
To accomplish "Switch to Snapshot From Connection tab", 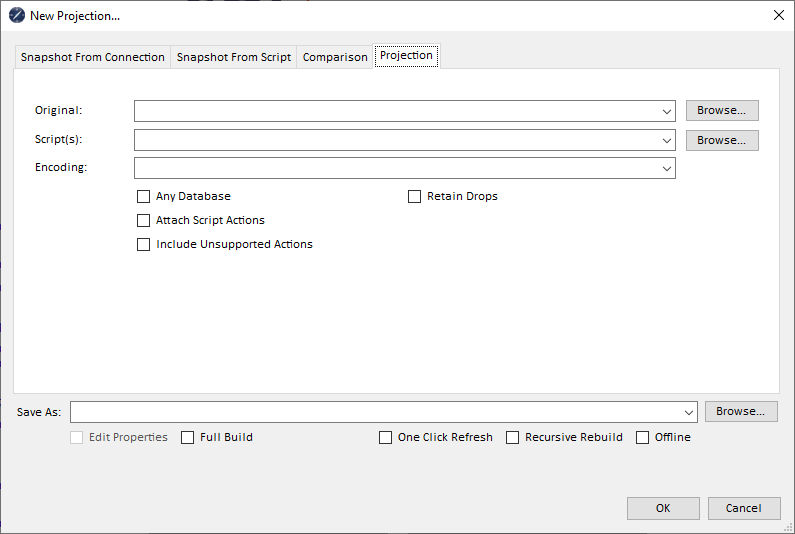I will [x=93, y=57].
